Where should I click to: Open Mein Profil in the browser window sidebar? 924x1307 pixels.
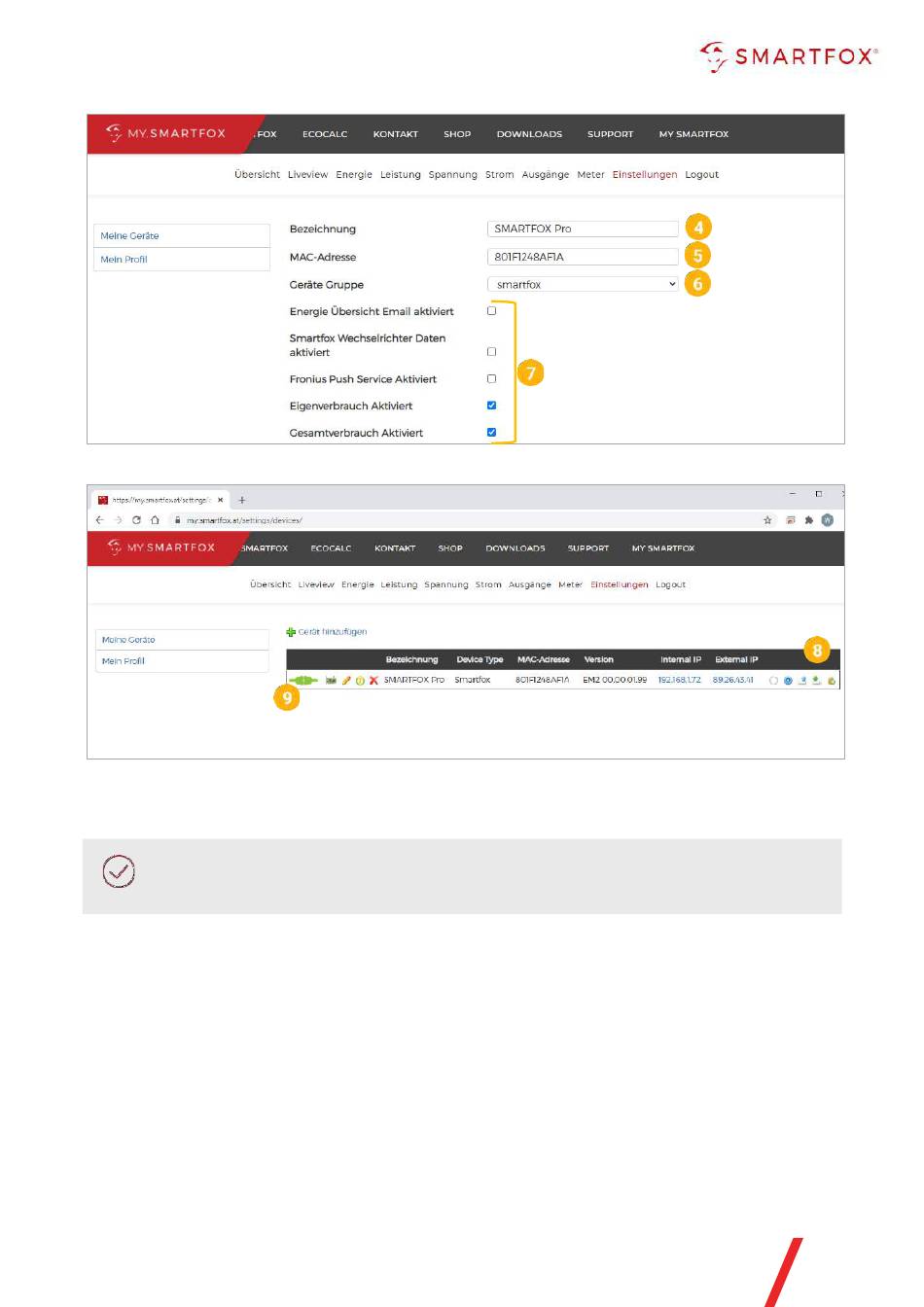[182, 661]
